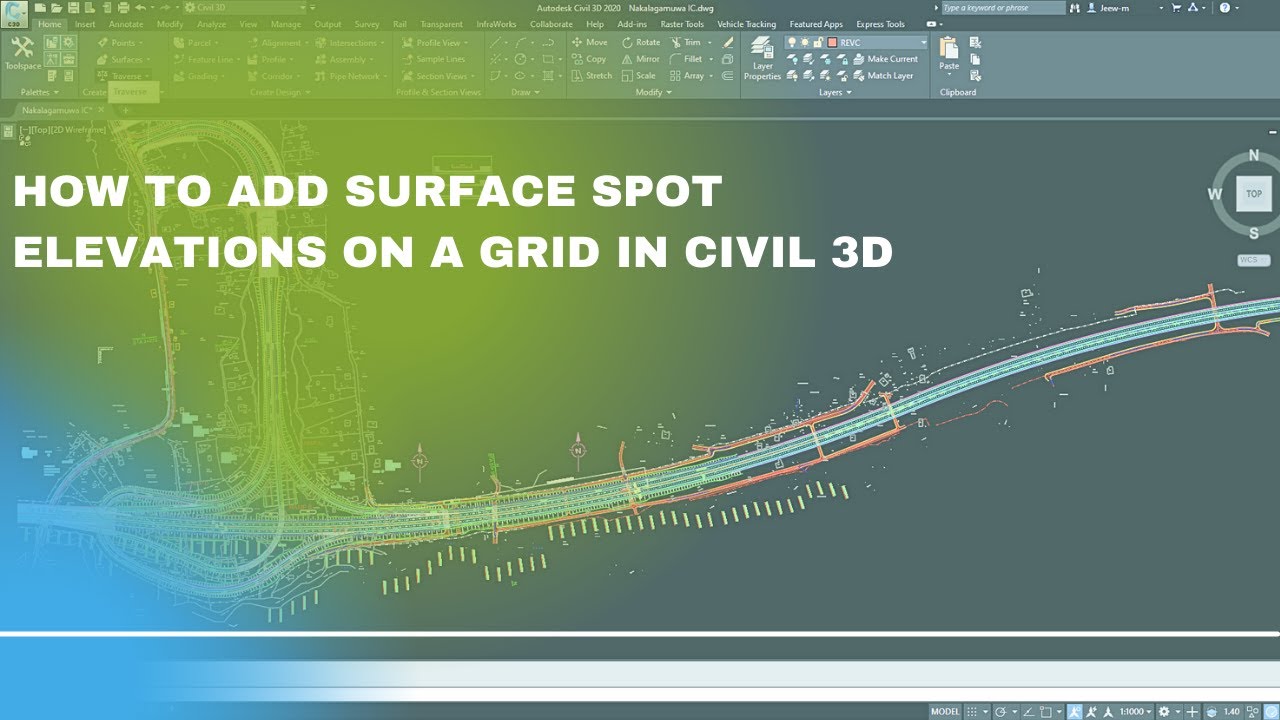Toggle the MODEL space button
Screen dimensions: 1280x720
click(945, 712)
